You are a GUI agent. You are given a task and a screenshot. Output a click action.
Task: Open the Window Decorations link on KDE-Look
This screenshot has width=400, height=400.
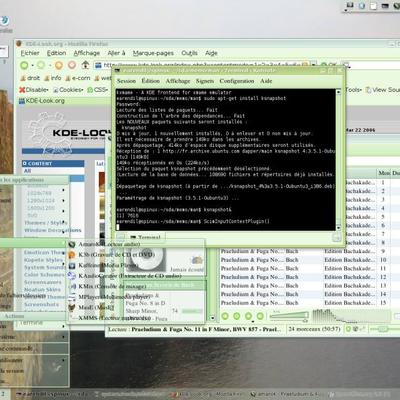(53, 230)
